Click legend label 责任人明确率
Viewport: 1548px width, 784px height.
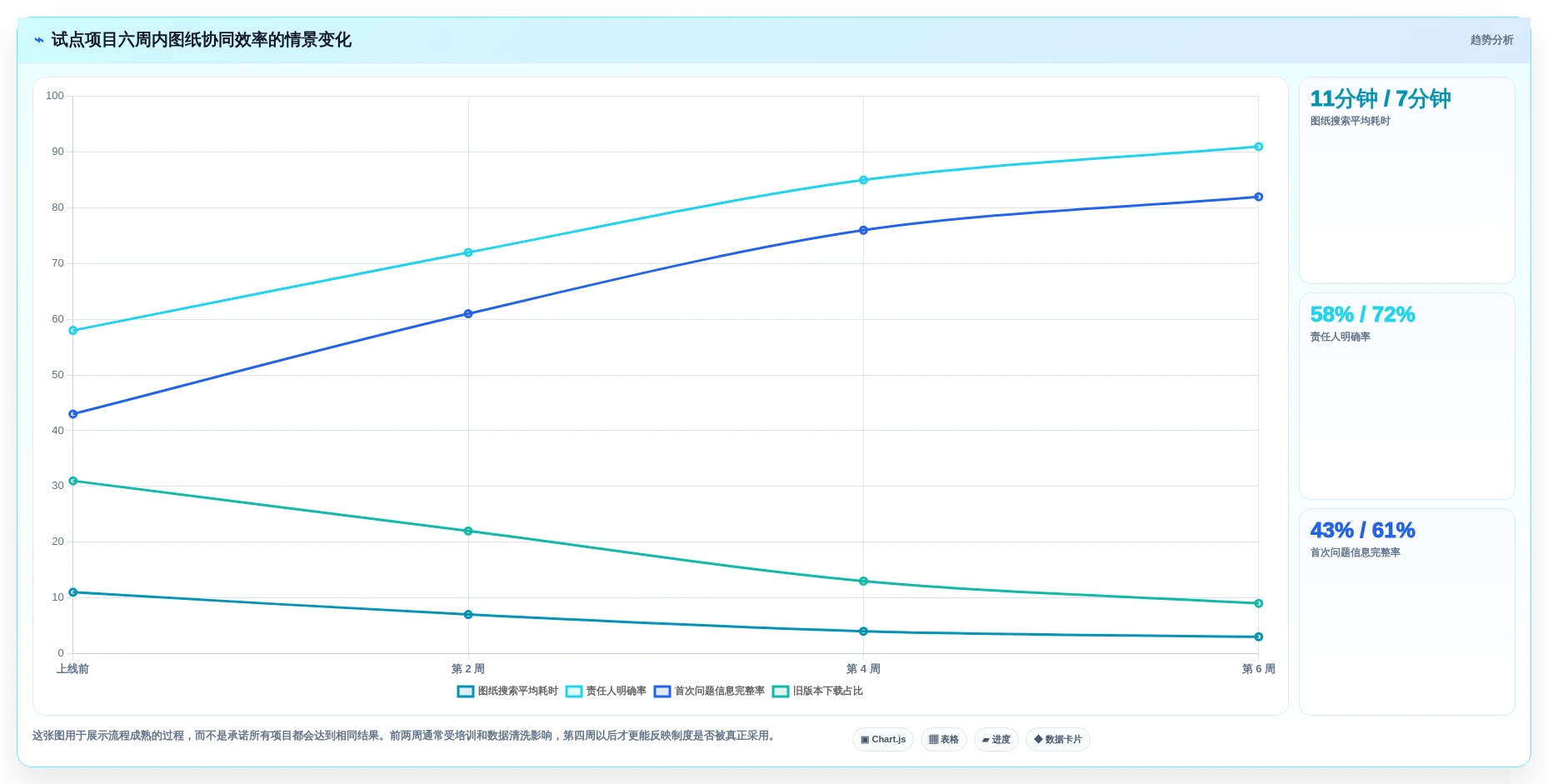tap(617, 692)
